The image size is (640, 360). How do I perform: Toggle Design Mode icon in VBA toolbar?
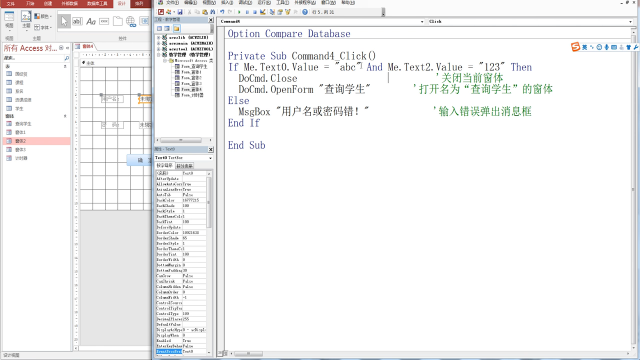point(262,12)
